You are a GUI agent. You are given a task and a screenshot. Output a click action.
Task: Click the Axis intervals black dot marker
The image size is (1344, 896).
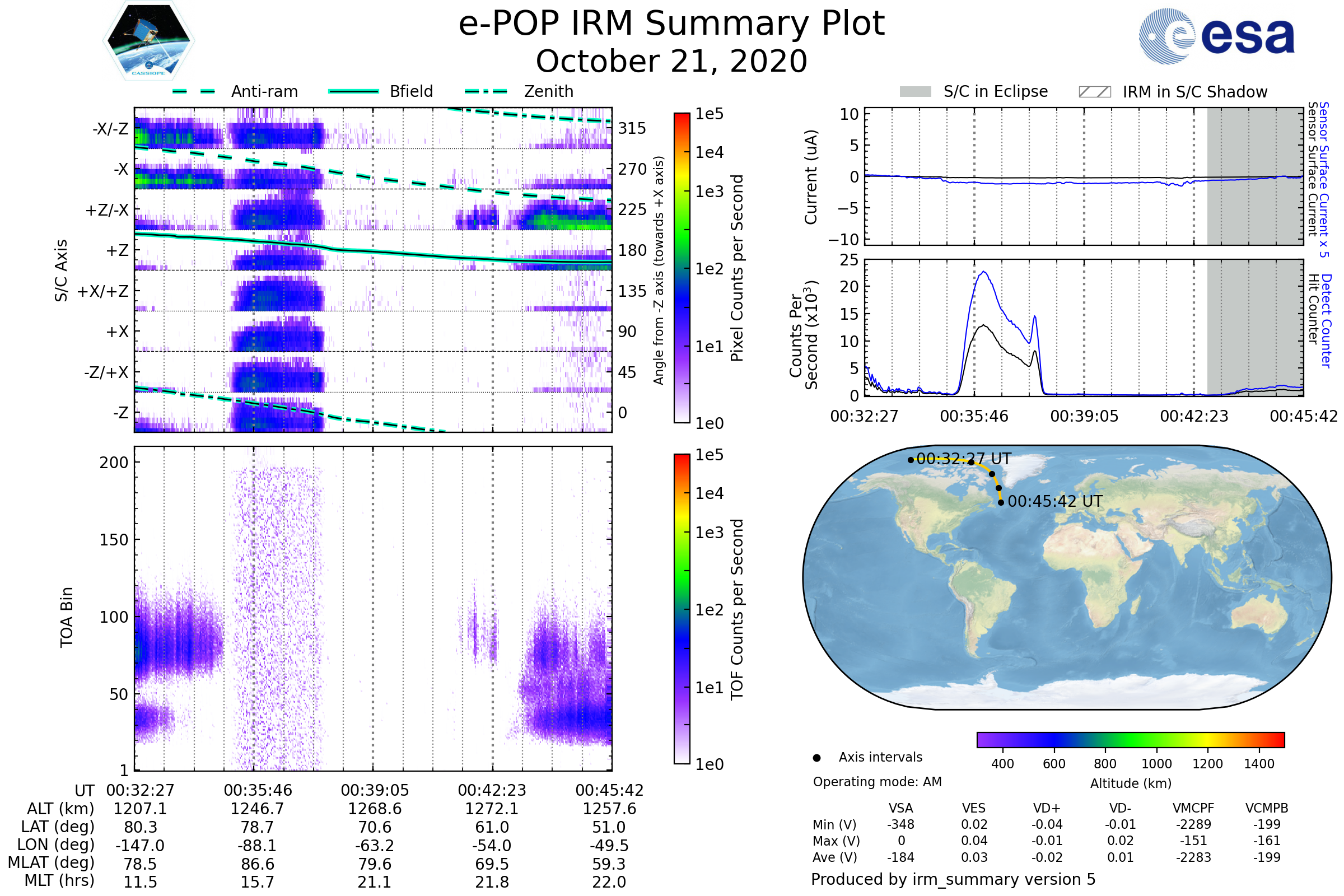click(x=816, y=758)
